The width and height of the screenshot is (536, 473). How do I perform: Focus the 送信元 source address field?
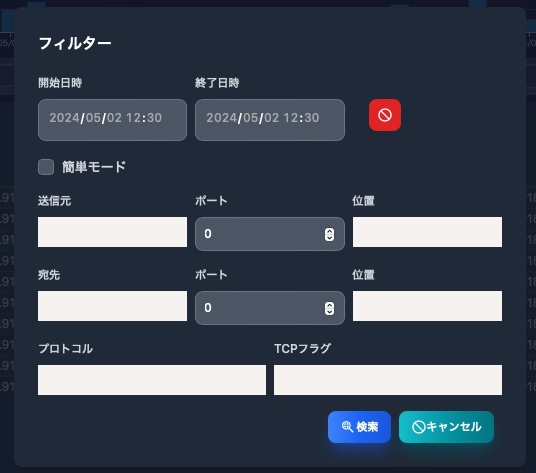[112, 232]
